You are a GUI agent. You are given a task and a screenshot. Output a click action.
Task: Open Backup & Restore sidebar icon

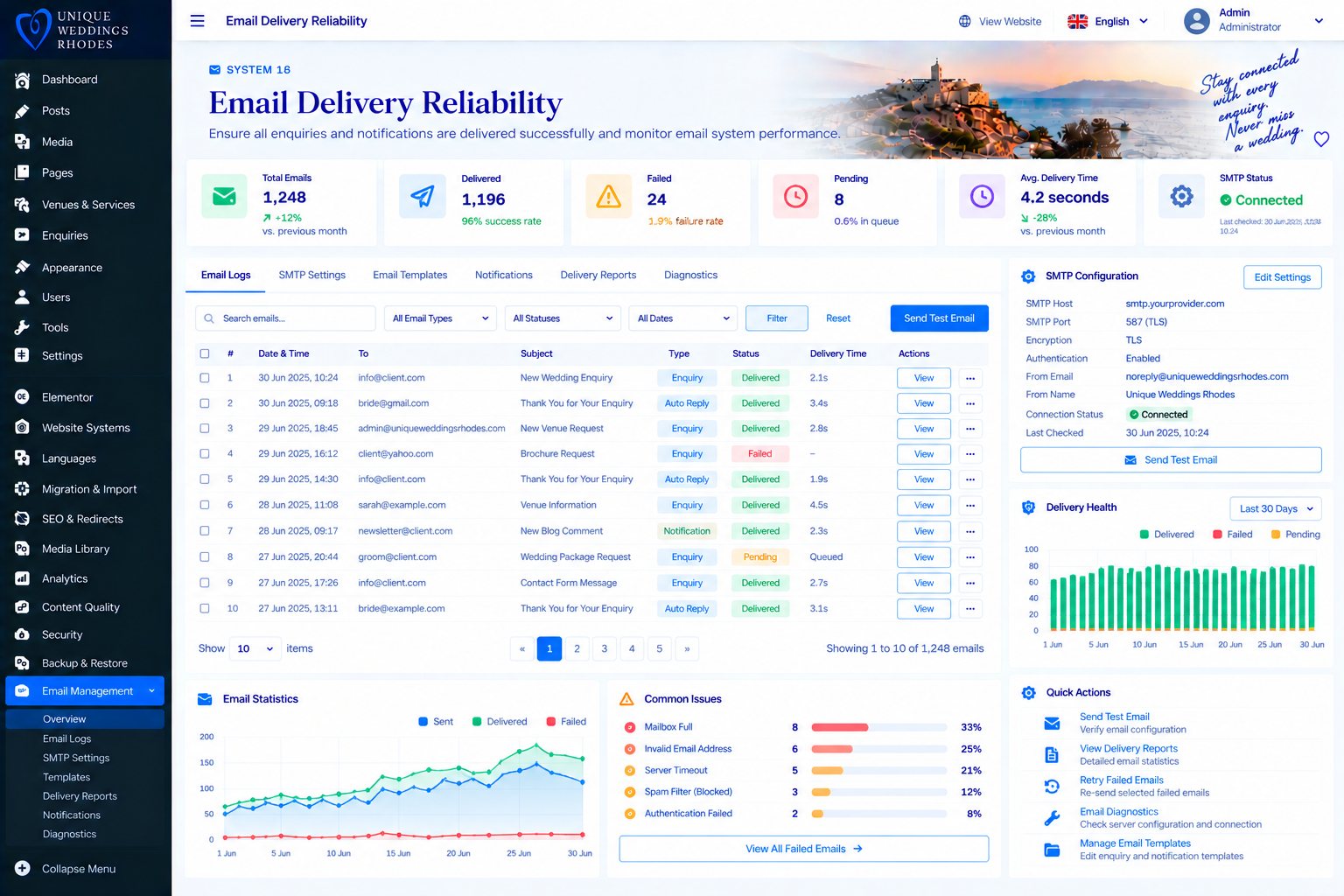(x=23, y=663)
